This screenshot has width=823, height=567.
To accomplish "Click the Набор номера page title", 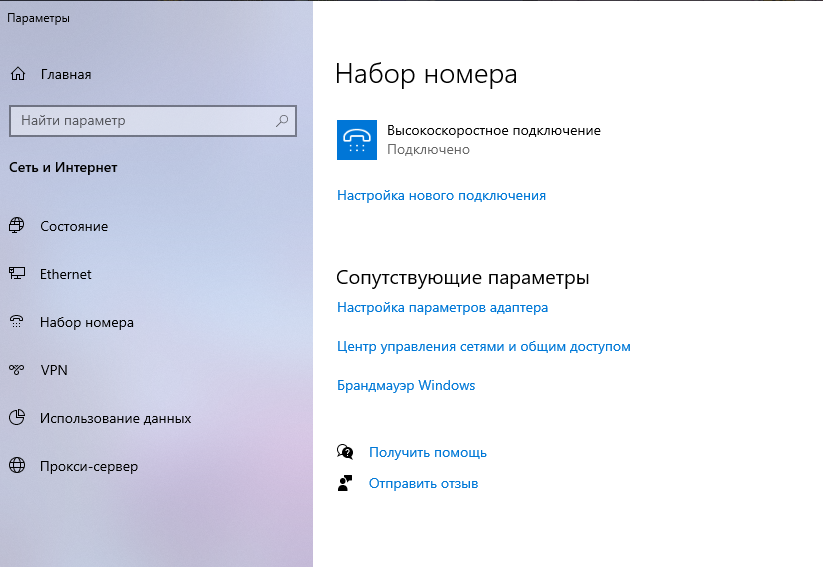I will (x=426, y=74).
